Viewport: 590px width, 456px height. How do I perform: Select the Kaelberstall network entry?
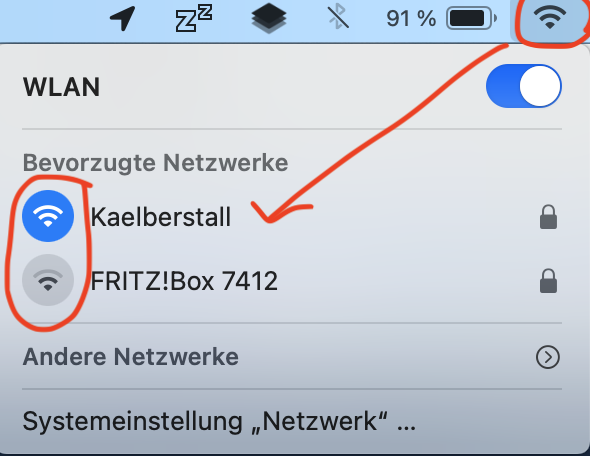[292, 217]
